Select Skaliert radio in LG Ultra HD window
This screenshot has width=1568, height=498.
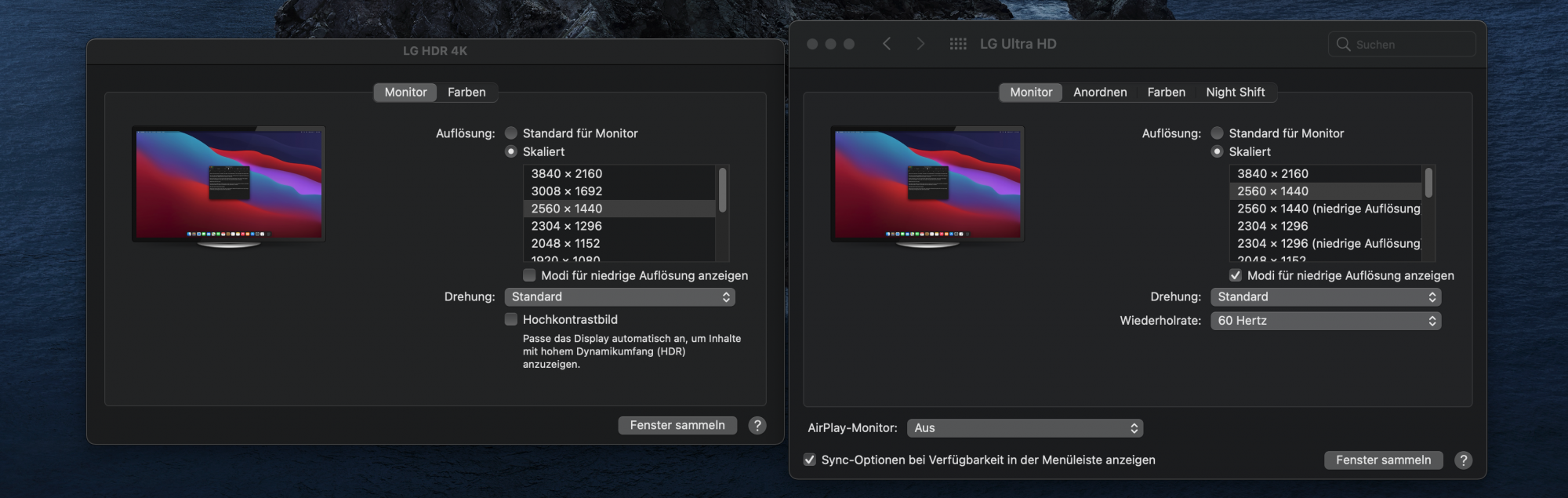(x=1218, y=151)
